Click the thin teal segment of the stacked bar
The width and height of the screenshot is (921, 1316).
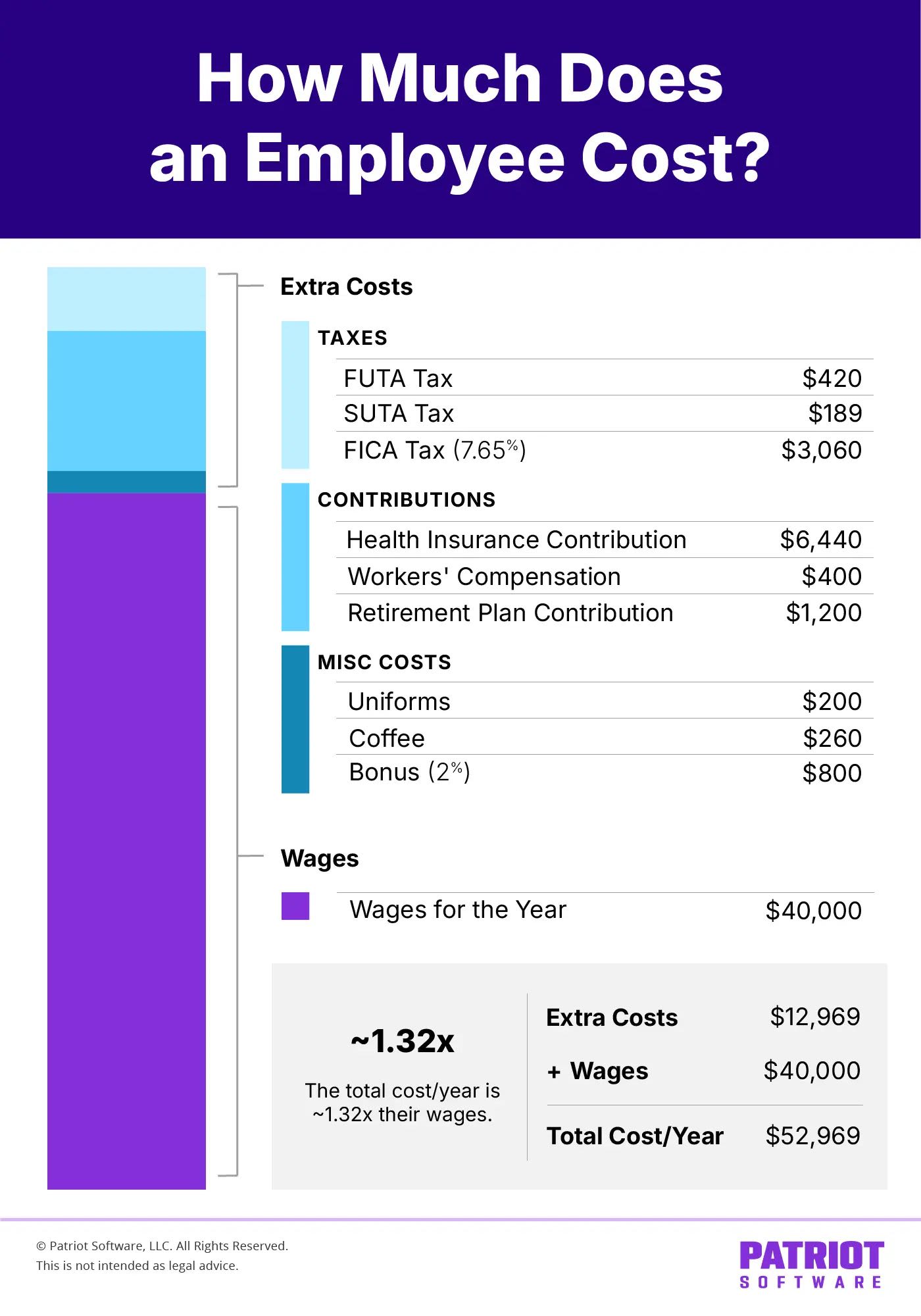coord(126,482)
